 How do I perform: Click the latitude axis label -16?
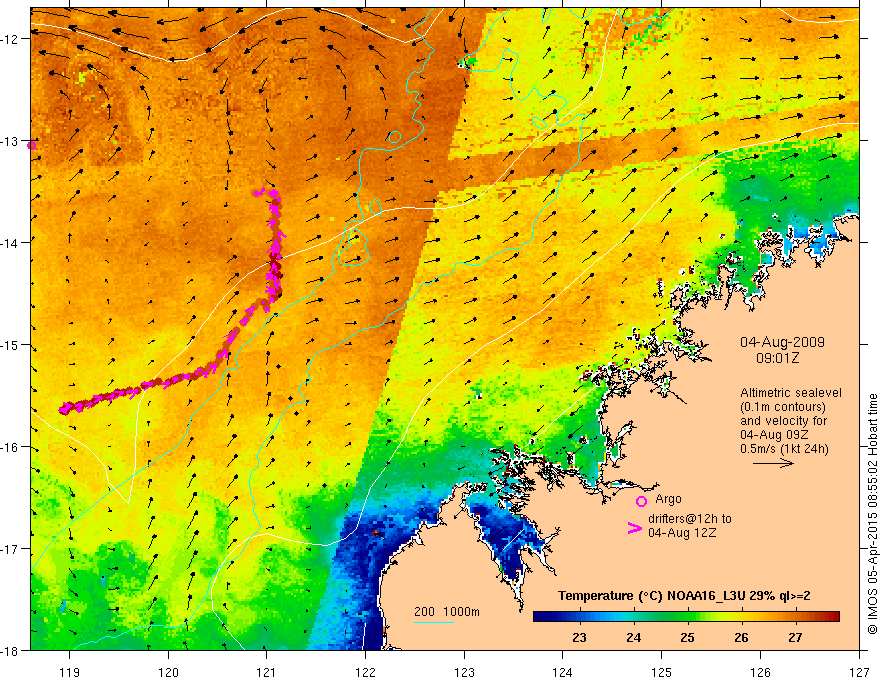(x=11, y=447)
